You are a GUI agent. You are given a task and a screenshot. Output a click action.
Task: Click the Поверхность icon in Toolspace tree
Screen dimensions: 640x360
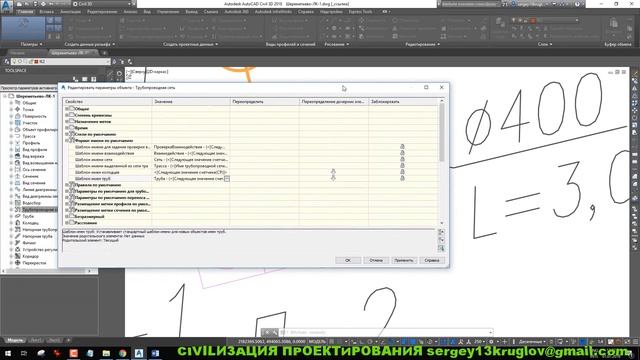point(18,116)
